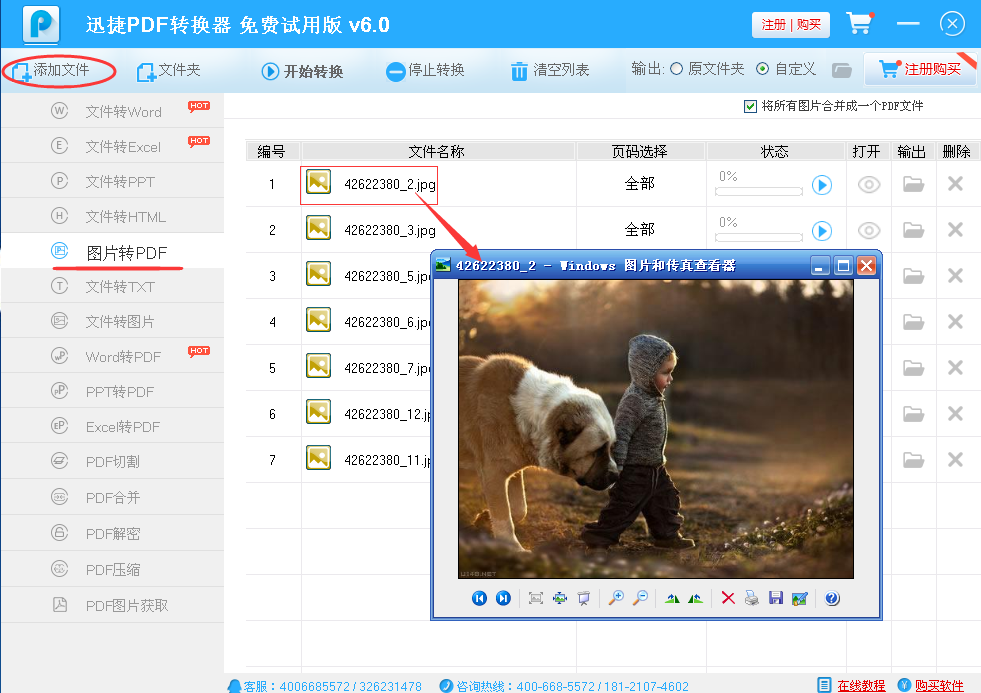Image resolution: width=981 pixels, height=693 pixels.
Task: Click 全部 page selection for row 1
Action: coord(639,184)
